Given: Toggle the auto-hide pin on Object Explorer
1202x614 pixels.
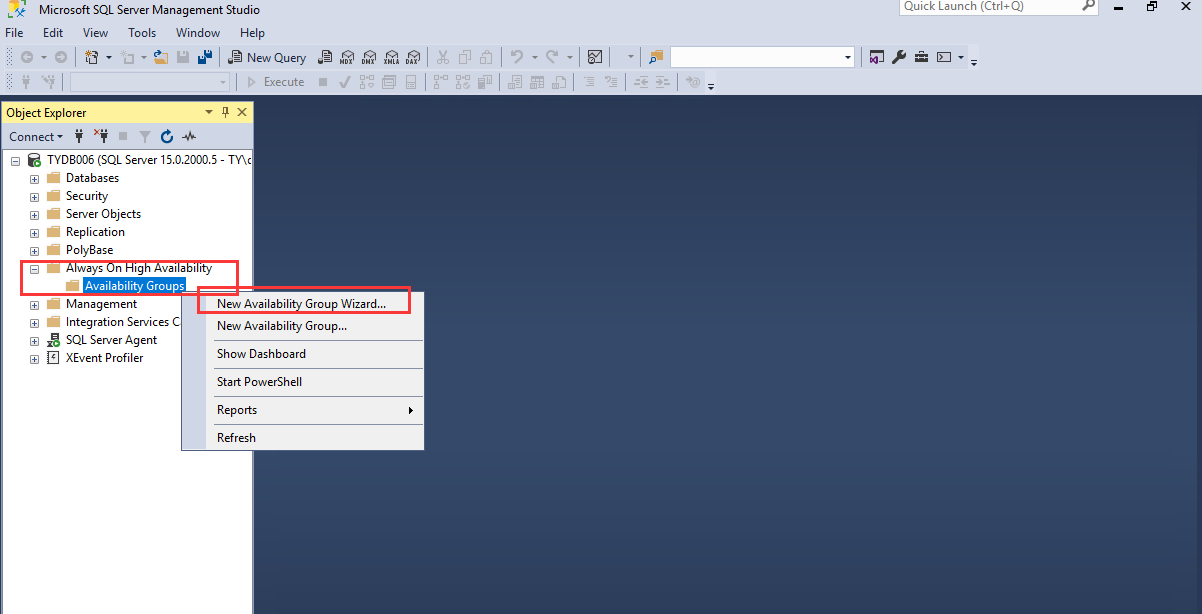Looking at the screenshot, I should tap(226, 113).
